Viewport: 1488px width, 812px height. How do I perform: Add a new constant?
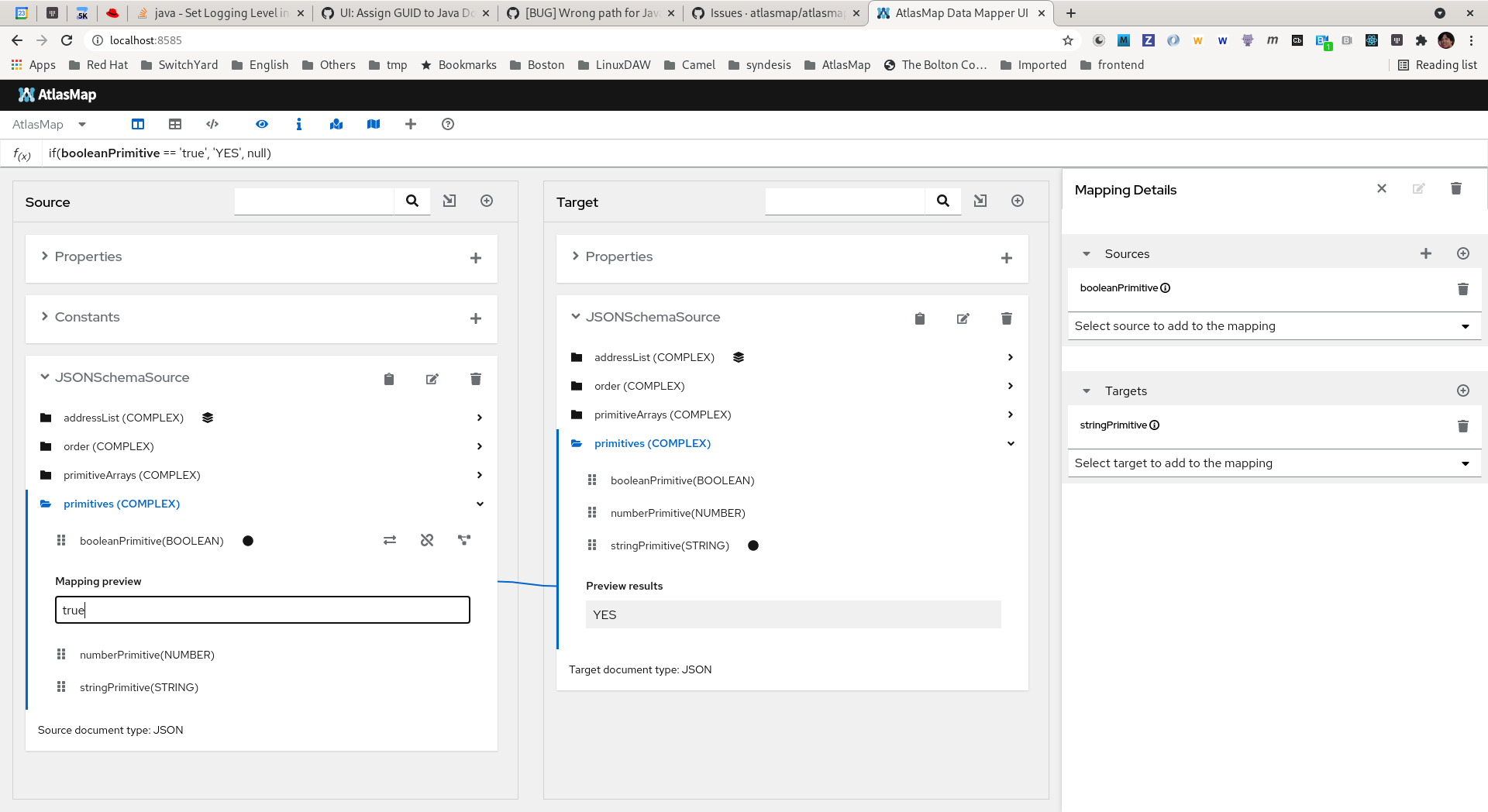[x=476, y=318]
